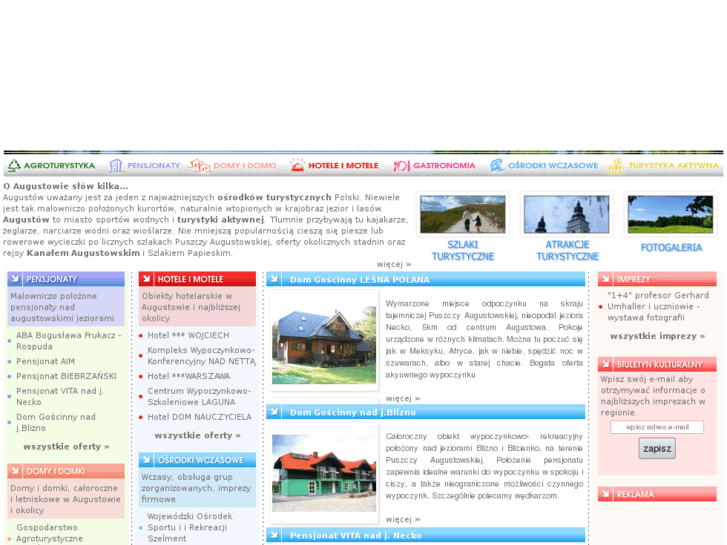Open Pensjonat VITA nad j. Necko sidebar link
Image resolution: width=727 pixels, height=545 pixels.
(60, 397)
